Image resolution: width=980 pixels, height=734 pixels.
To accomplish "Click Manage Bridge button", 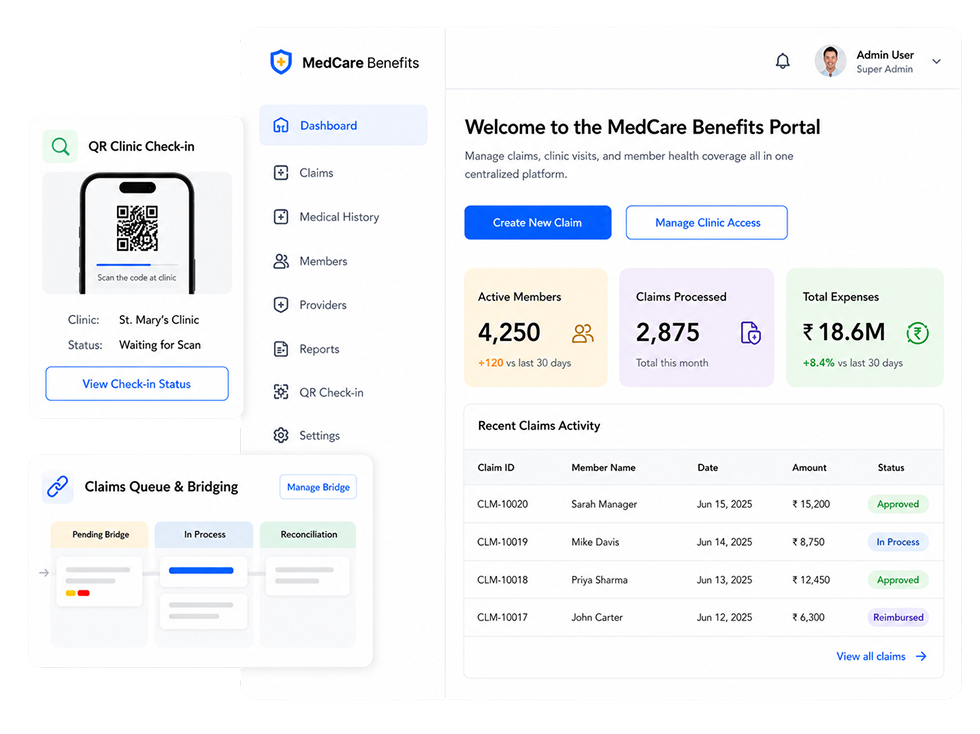I will coord(318,487).
